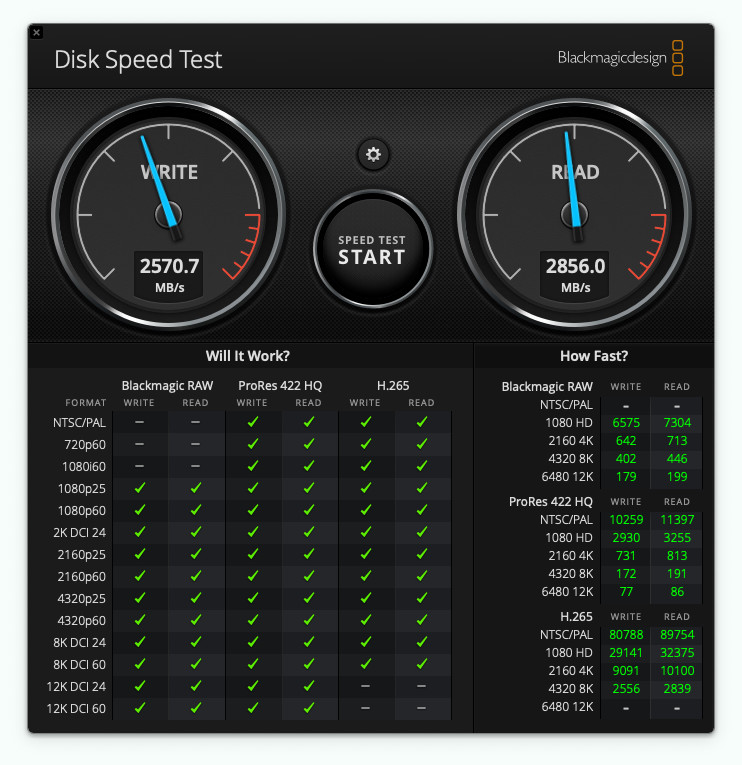Click the Will It Work? heading
Image resolution: width=742 pixels, height=765 pixels.
click(248, 356)
